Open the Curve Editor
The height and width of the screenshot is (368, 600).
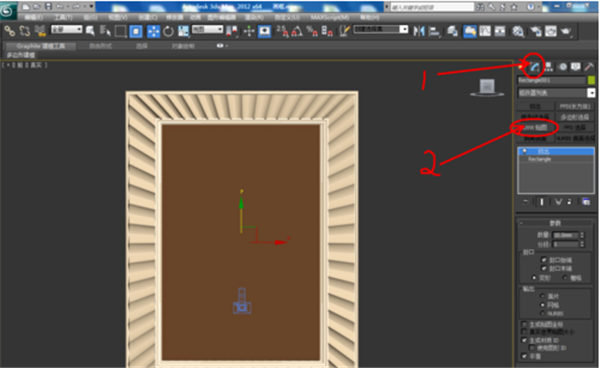click(x=485, y=31)
